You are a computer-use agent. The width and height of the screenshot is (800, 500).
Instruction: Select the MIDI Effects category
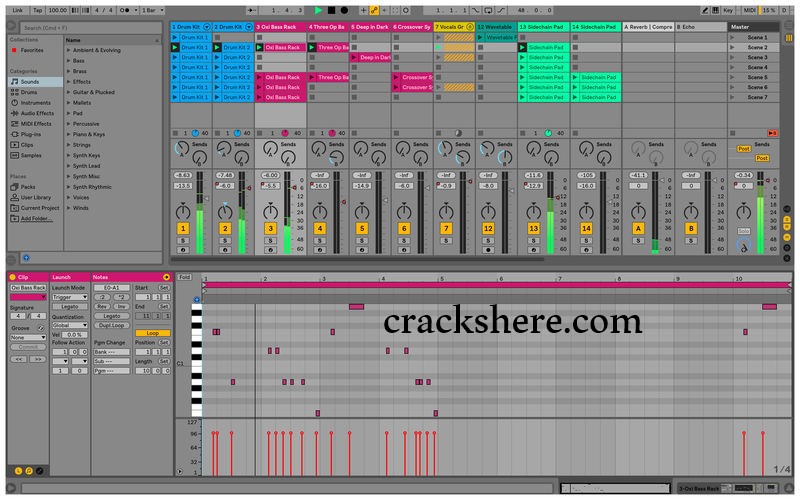[36, 123]
